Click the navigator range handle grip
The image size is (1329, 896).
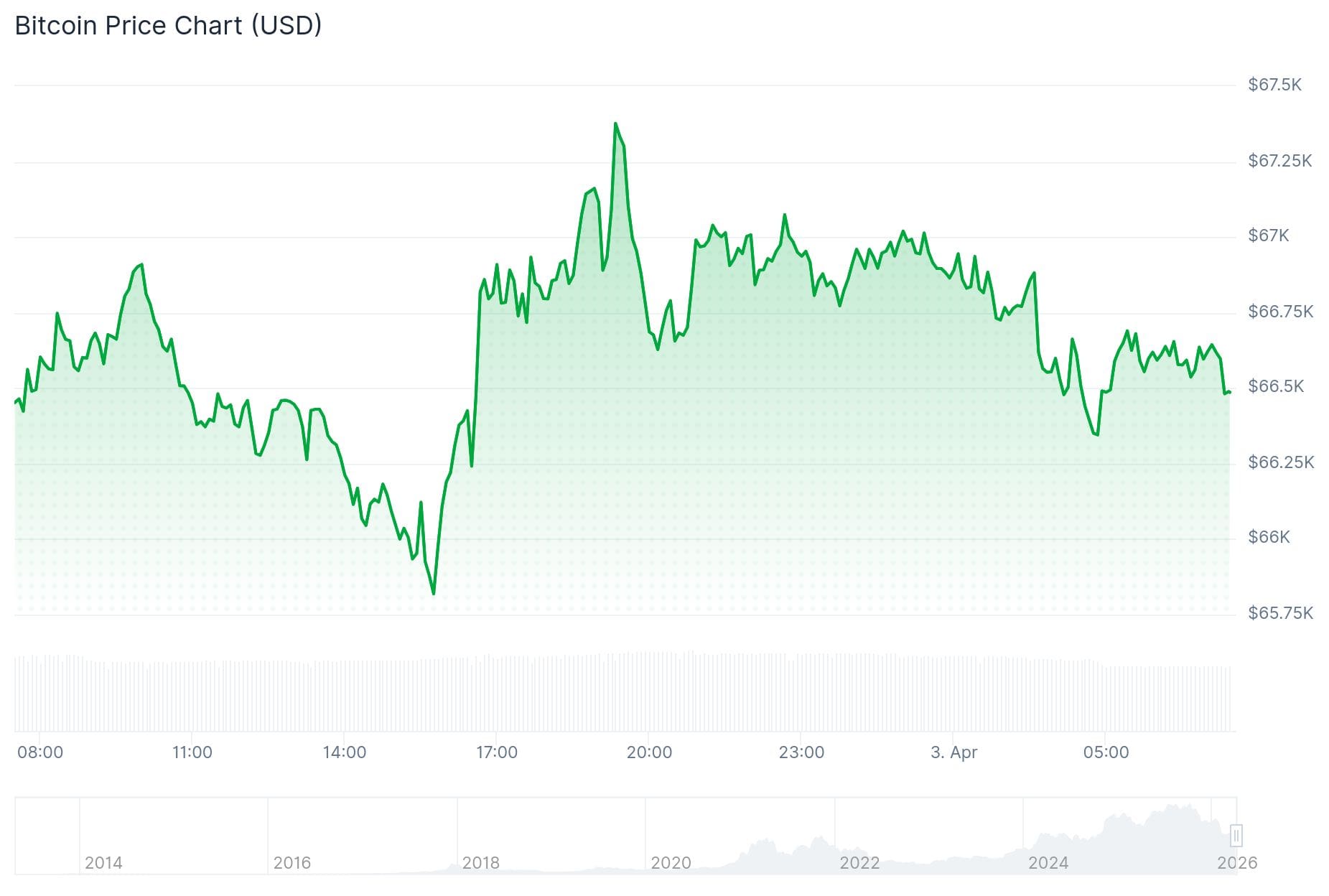coord(1236,835)
